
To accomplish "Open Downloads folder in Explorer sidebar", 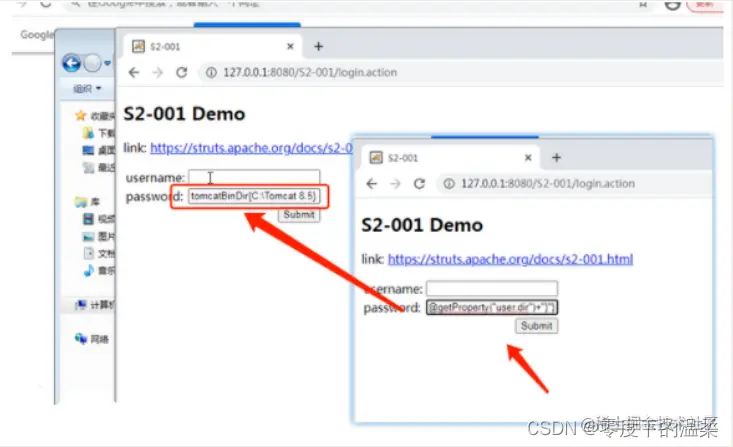I will [99, 133].
